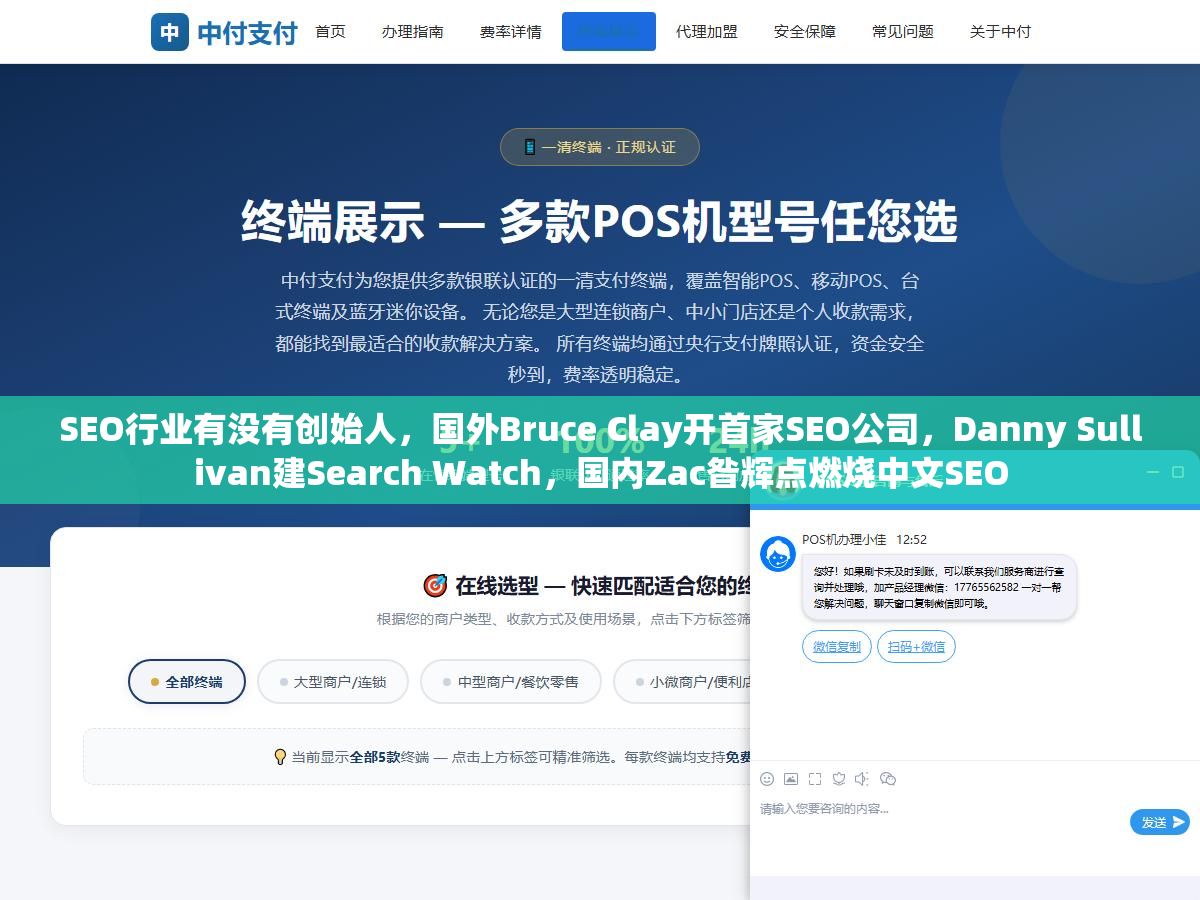Click the POS机办理小佳 agent avatar
This screenshot has height=900, width=1200.
click(778, 554)
